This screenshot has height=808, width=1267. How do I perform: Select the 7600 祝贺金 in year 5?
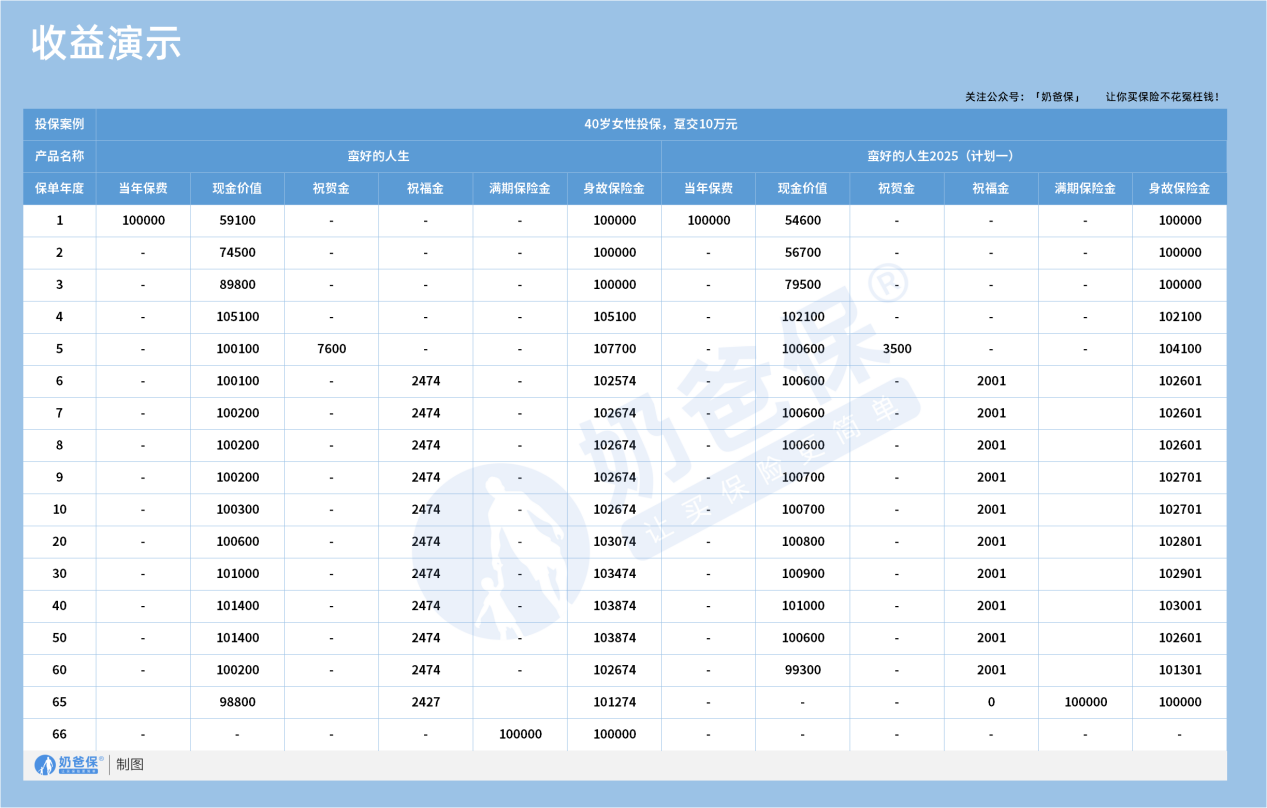click(330, 348)
